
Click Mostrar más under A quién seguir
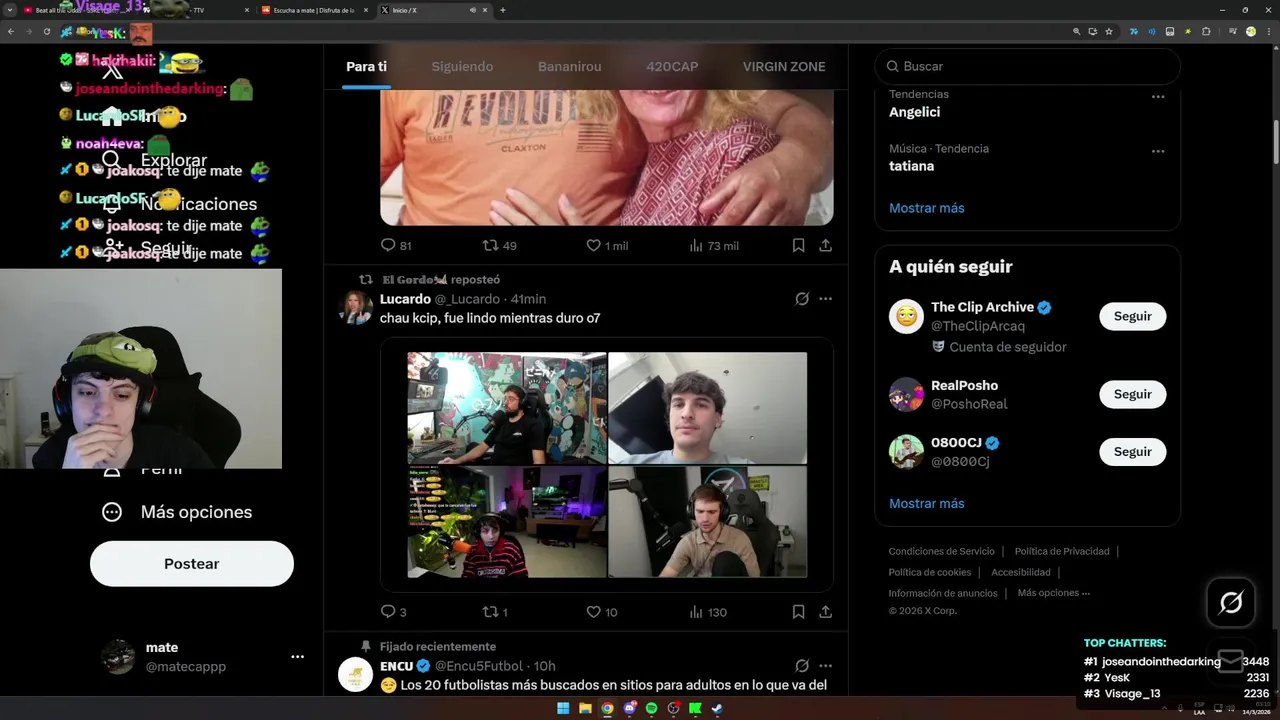927,503
